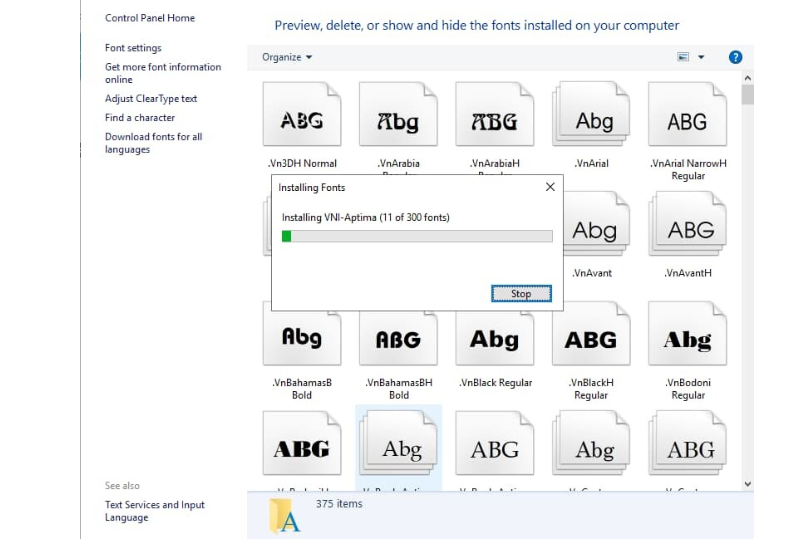Expand the view options dropdown arrow
The image size is (800, 545).
[701, 57]
